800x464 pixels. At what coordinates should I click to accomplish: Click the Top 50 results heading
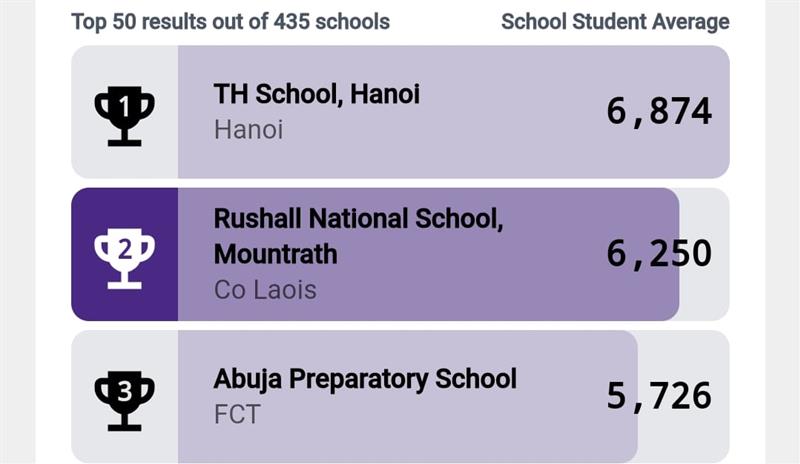(x=230, y=21)
